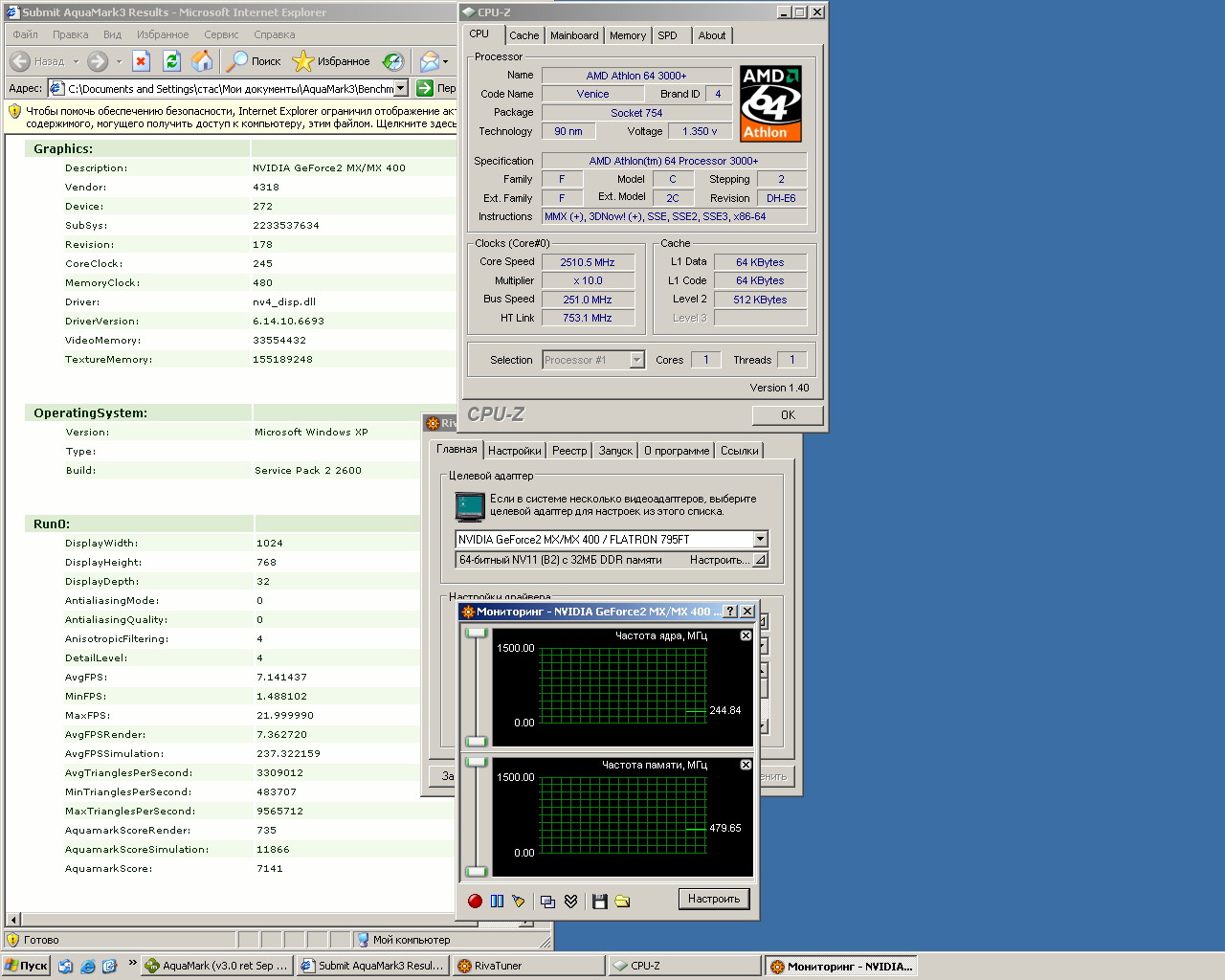Click the green Go arrow next to address bar
Image resolution: width=1225 pixels, height=980 pixels.
425,88
